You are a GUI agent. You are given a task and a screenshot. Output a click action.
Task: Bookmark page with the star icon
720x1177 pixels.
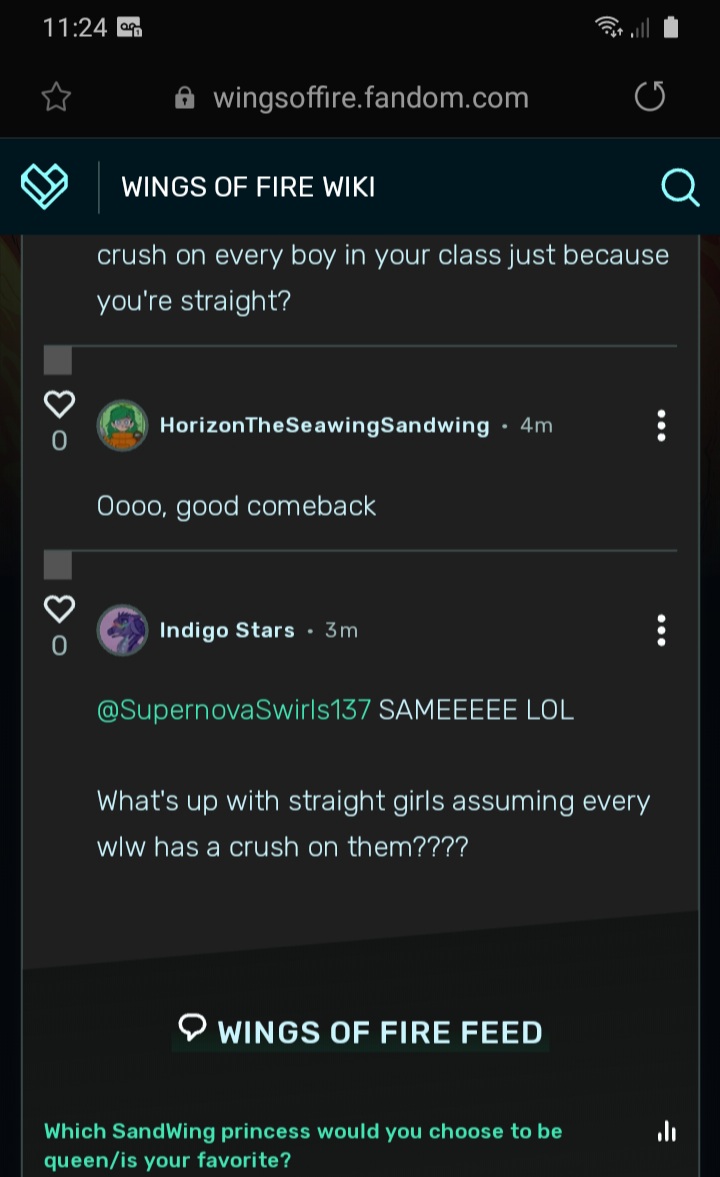pos(56,97)
